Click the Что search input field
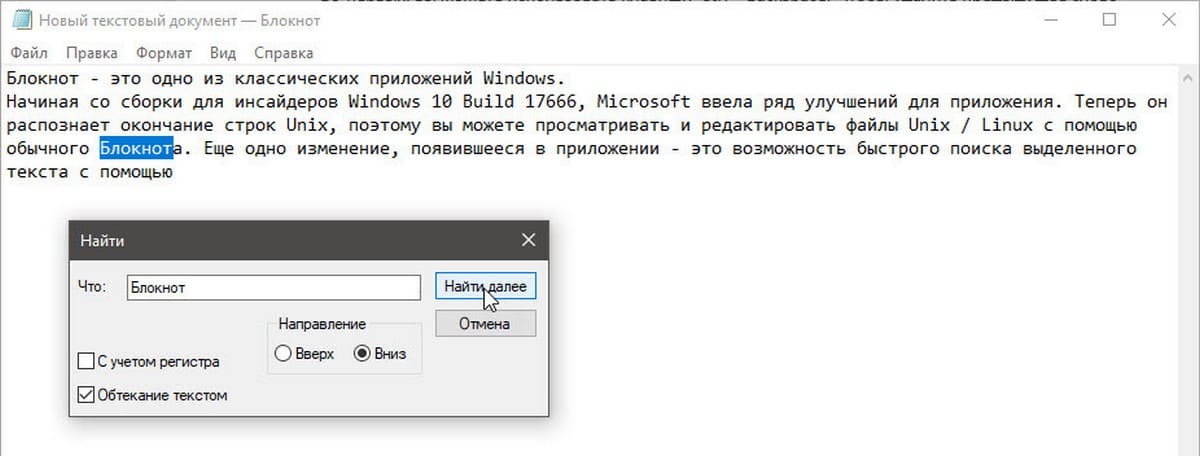Screen dimensions: 1200x456 pos(273,287)
